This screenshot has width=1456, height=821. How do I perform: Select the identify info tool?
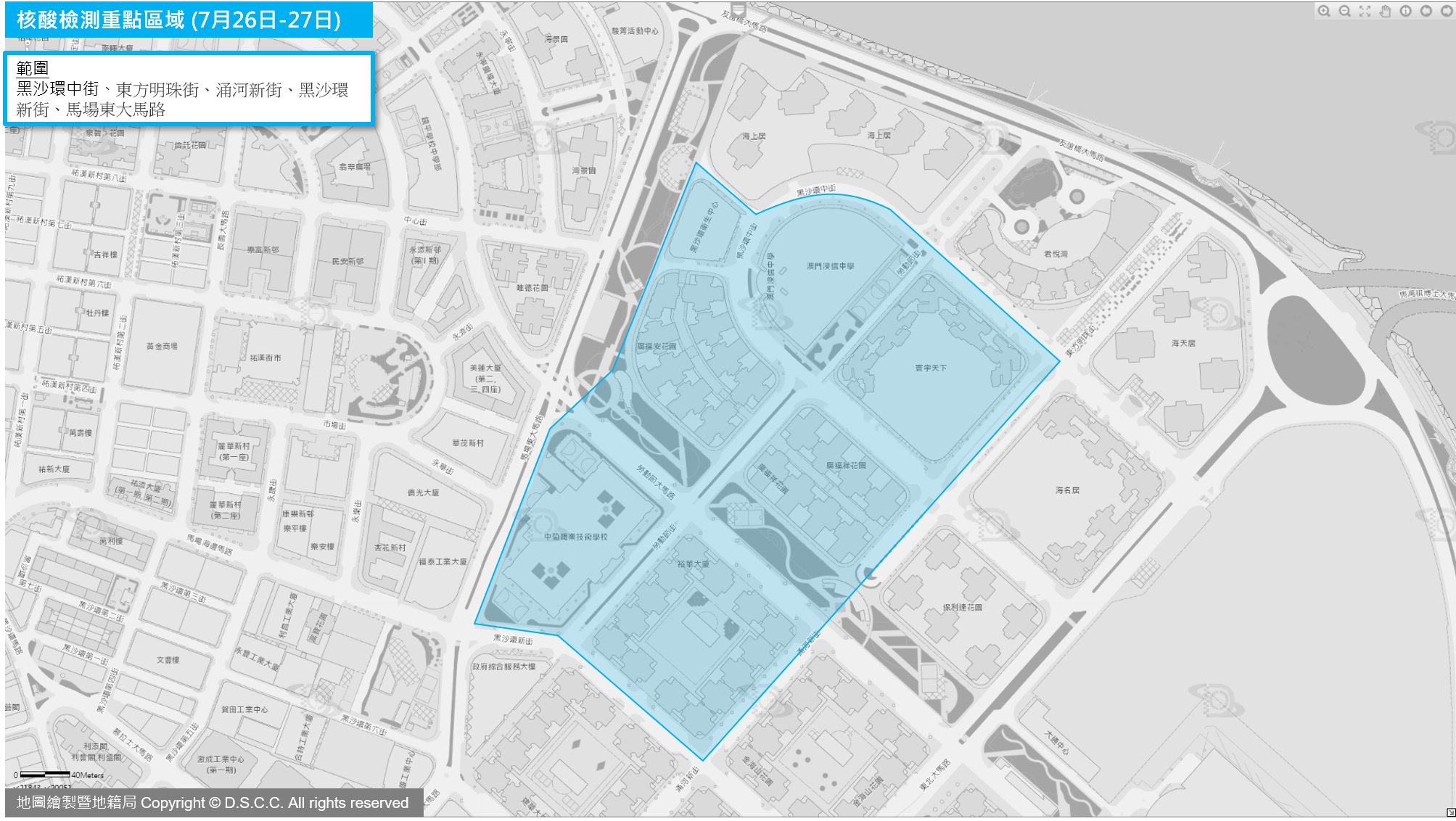[1405, 11]
